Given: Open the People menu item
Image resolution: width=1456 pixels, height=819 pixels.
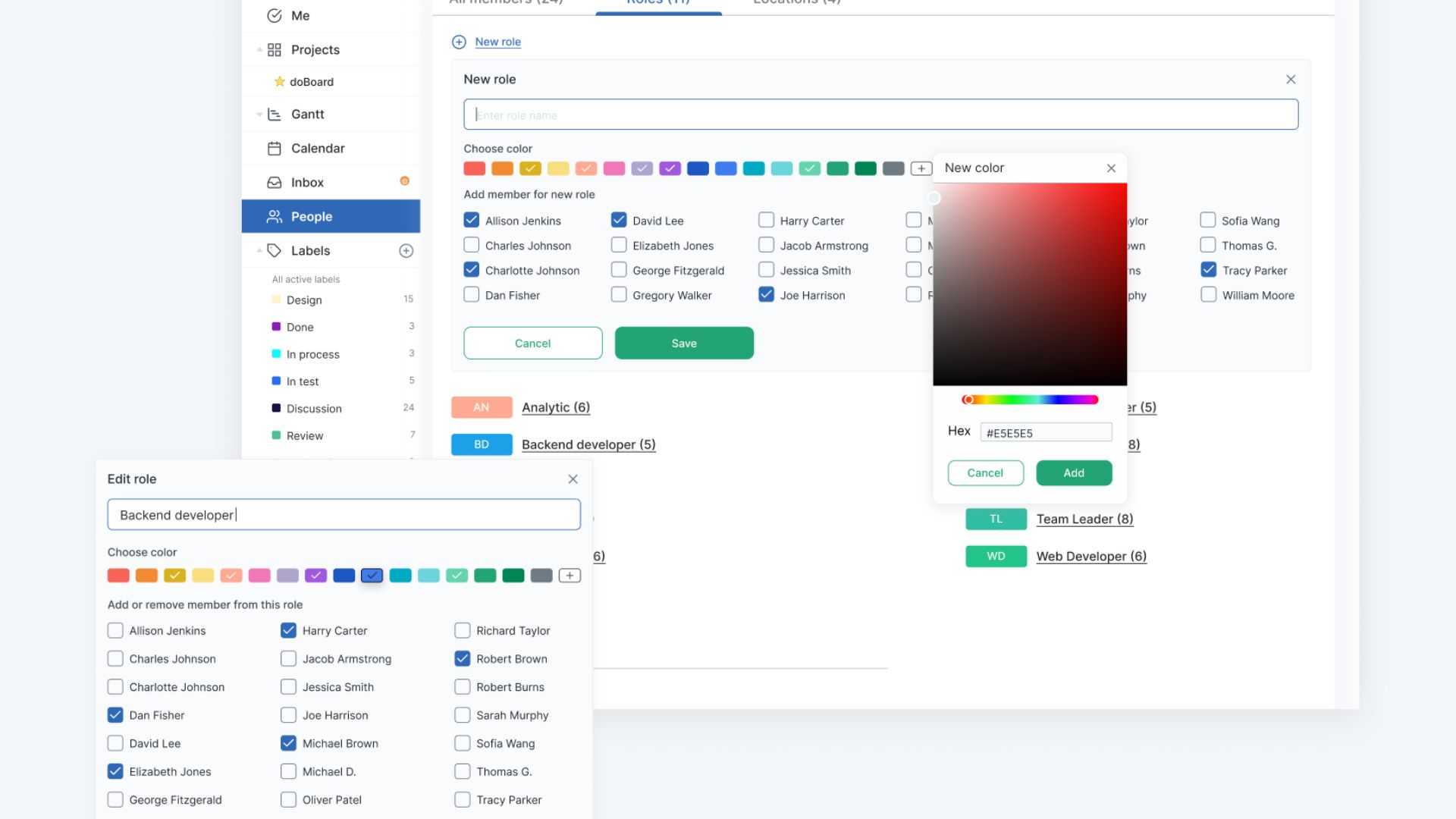Looking at the screenshot, I should pyautogui.click(x=311, y=217).
